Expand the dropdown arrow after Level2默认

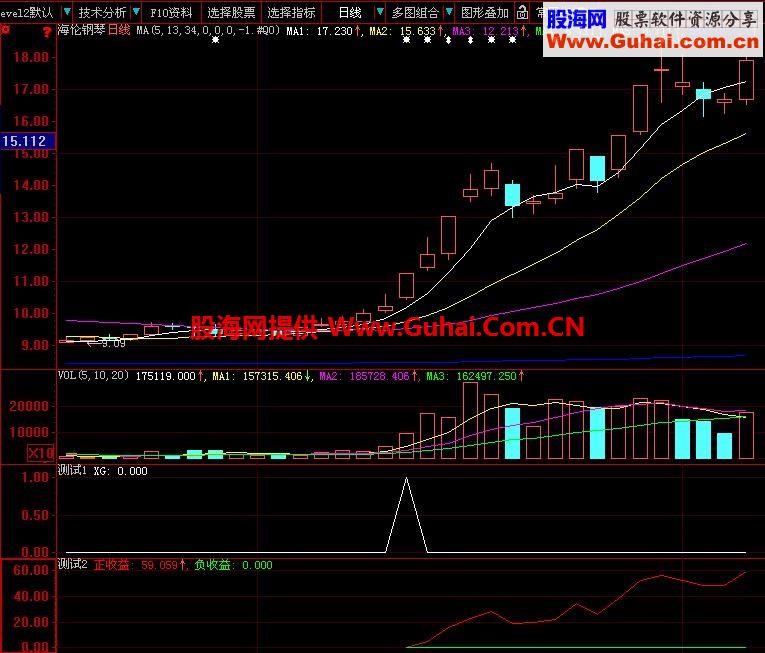pyautogui.click(x=67, y=12)
